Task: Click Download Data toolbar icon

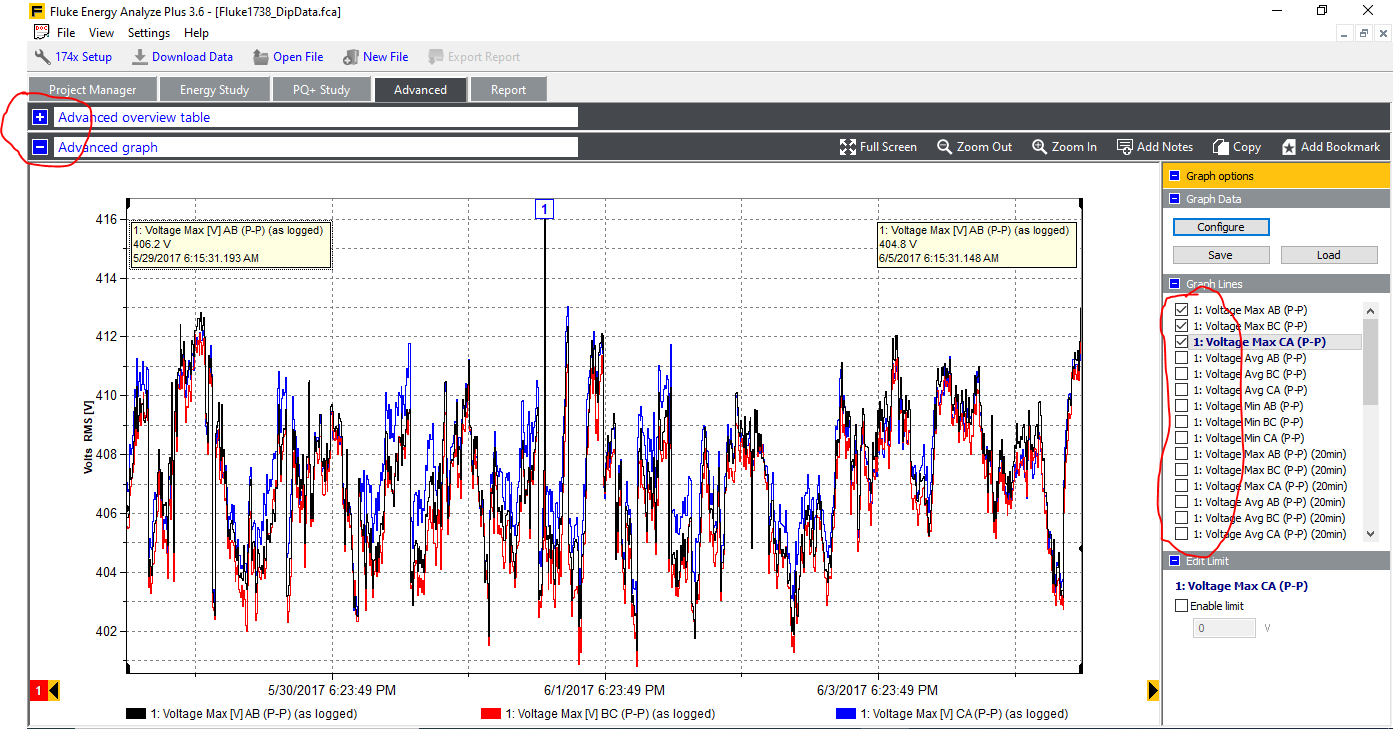Action: click(x=140, y=57)
